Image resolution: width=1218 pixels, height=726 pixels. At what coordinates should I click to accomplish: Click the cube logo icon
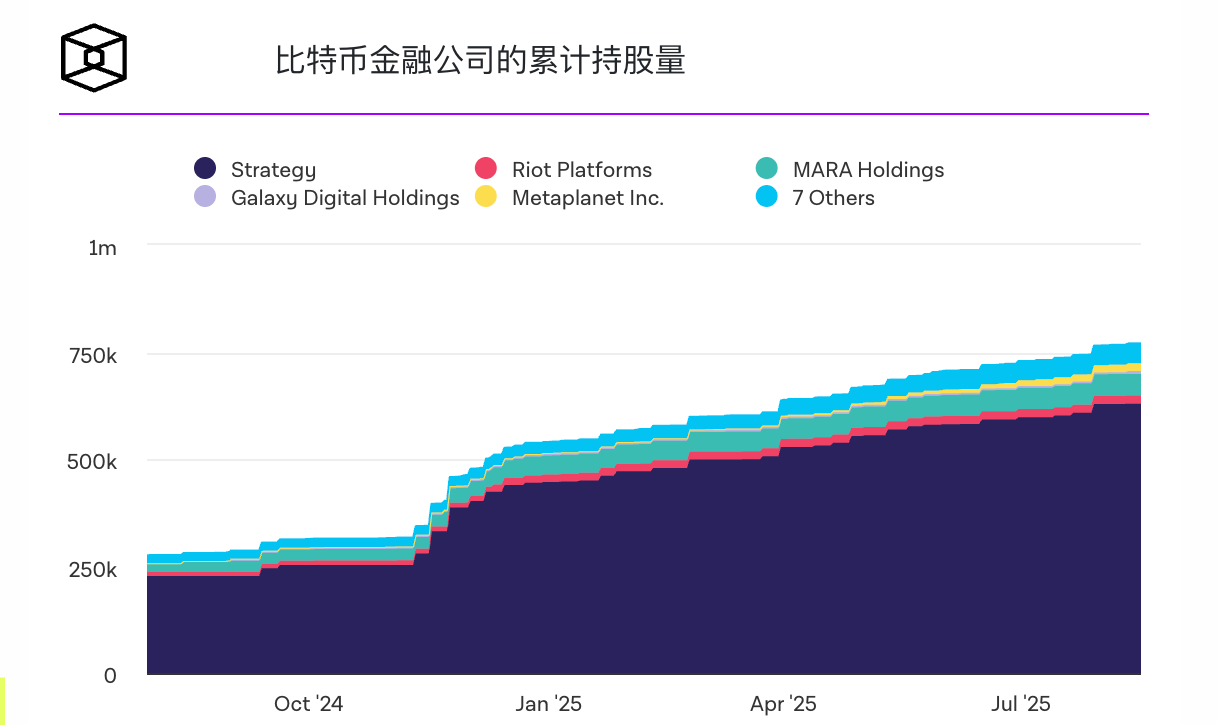pyautogui.click(x=94, y=58)
